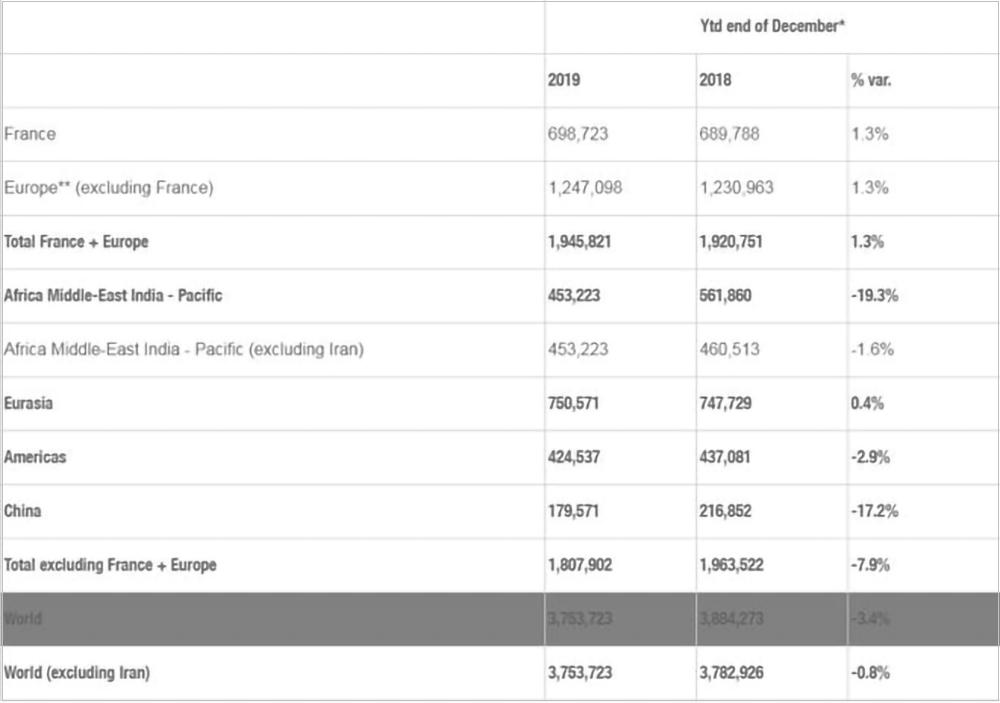Click the France row label
1000x703 pixels.
pos(30,134)
